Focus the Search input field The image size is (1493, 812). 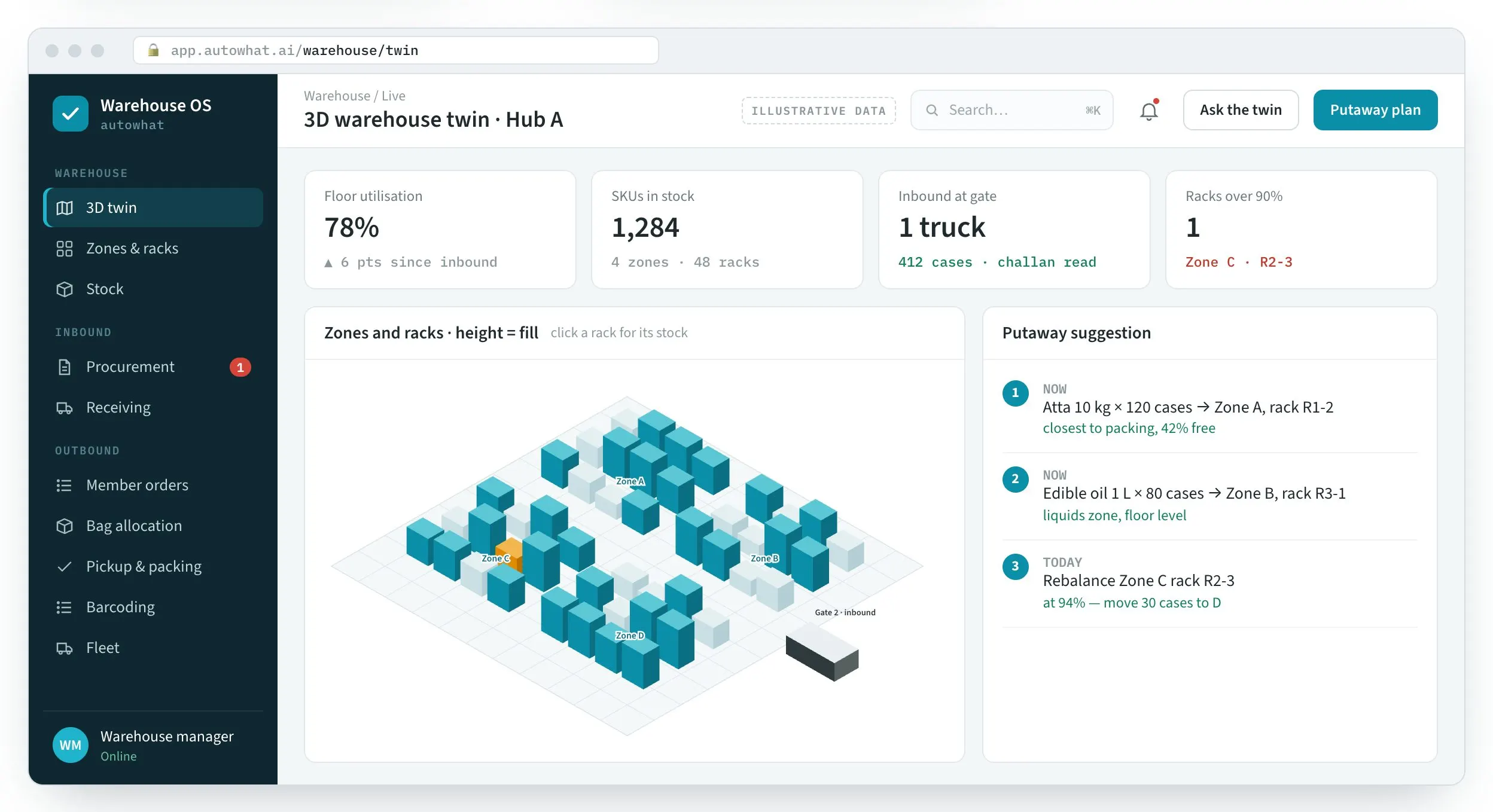tap(1011, 110)
